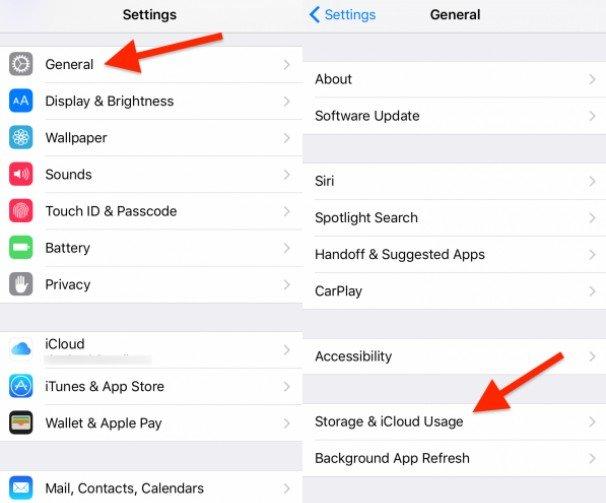This screenshot has width=606, height=503.
Task: Tap the iTunes & App Store icon
Action: coord(21,386)
